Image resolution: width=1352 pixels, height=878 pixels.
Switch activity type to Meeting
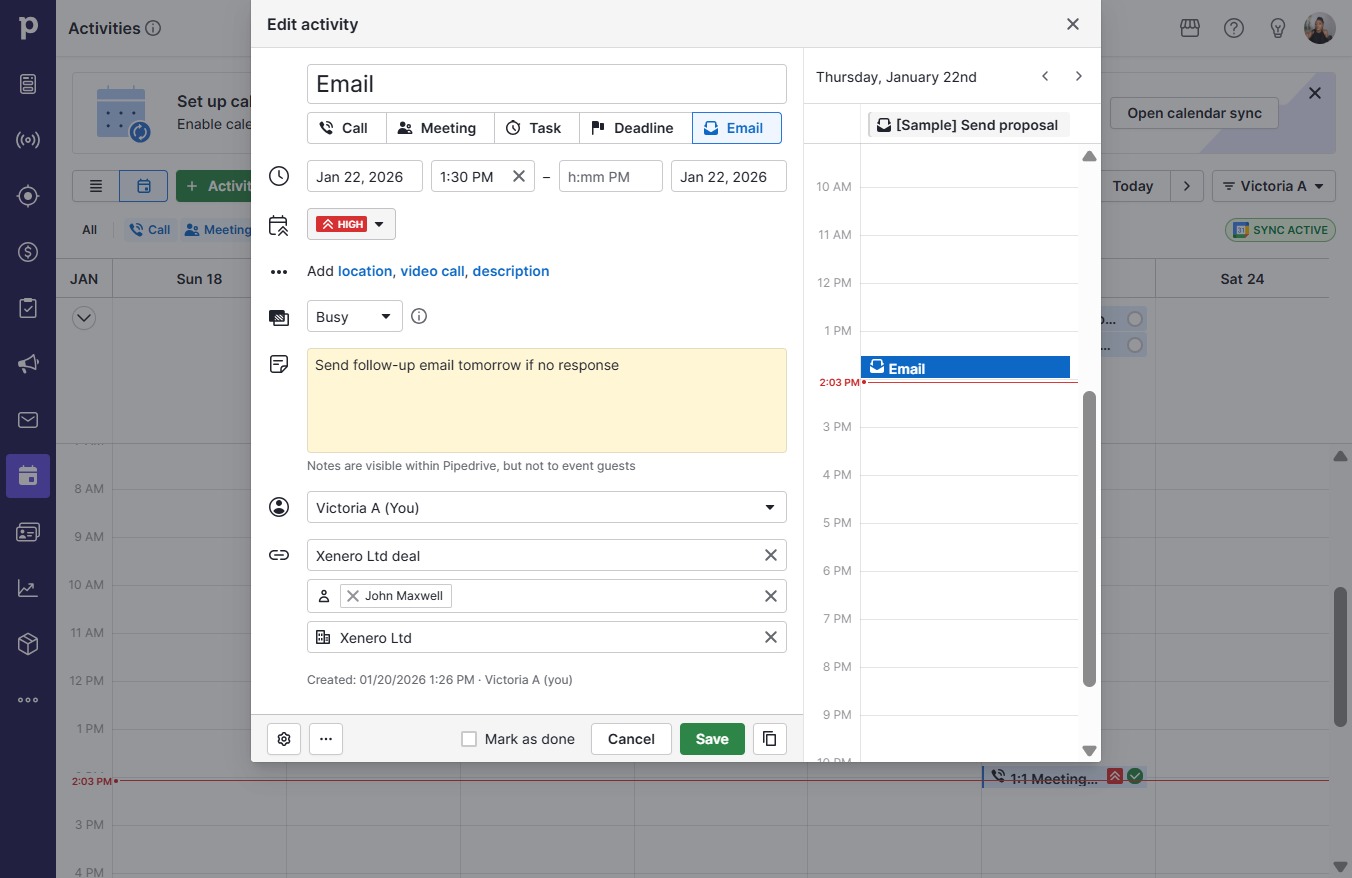pyautogui.click(x=437, y=128)
